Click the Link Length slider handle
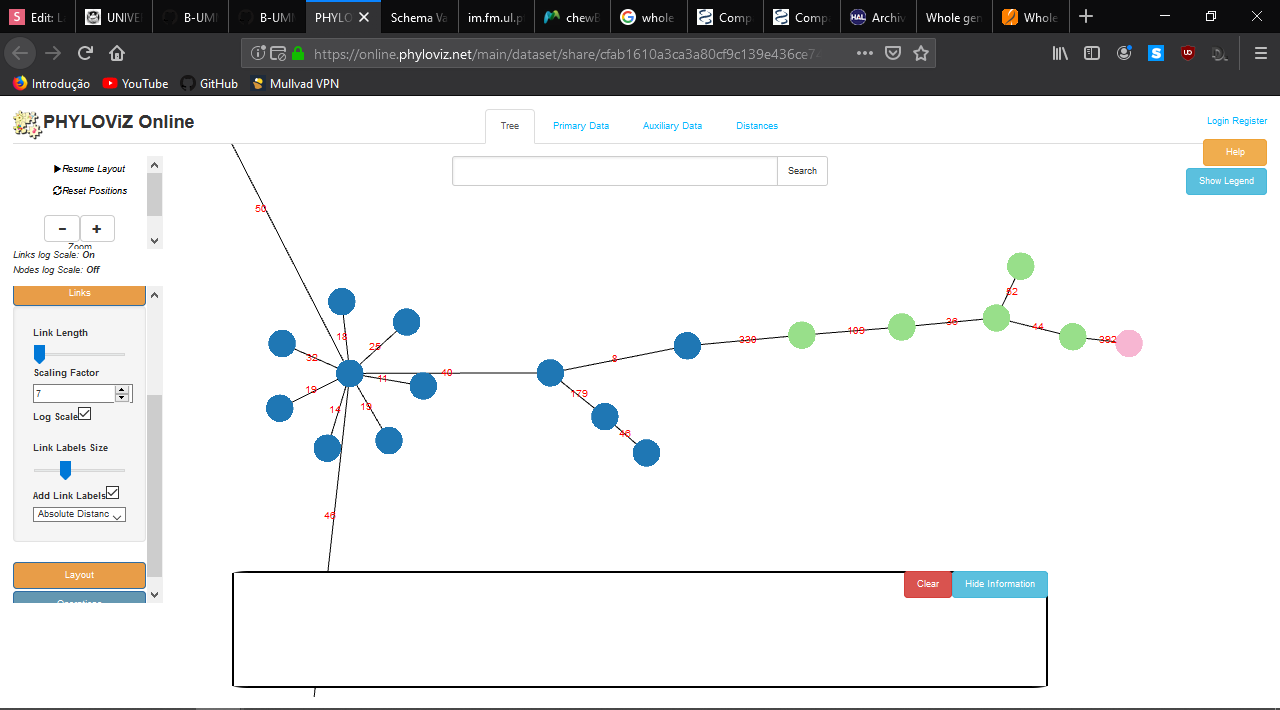The height and width of the screenshot is (710, 1280). click(39, 353)
